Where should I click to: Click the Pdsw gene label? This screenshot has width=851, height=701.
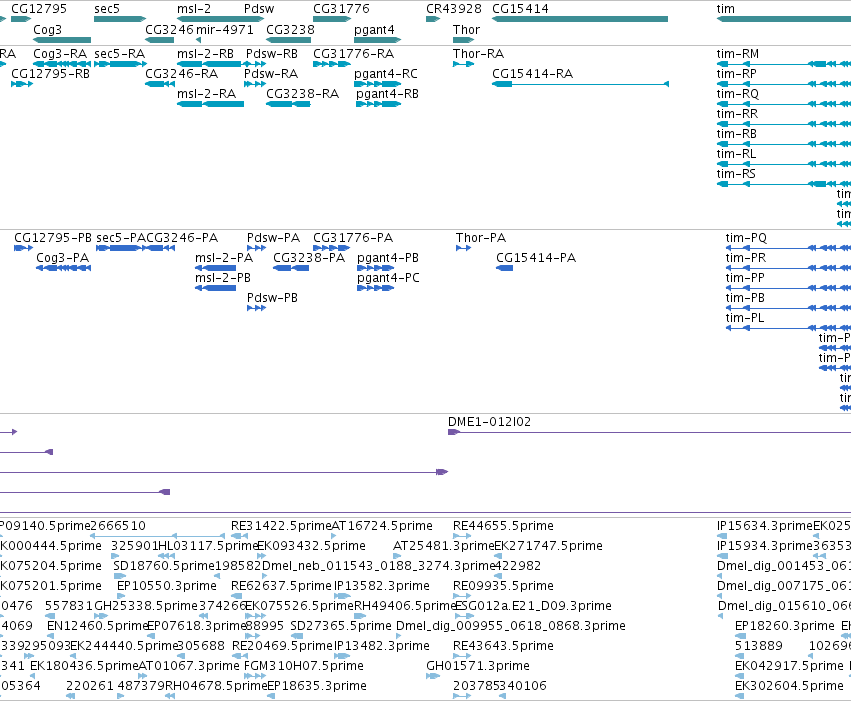pos(259,9)
